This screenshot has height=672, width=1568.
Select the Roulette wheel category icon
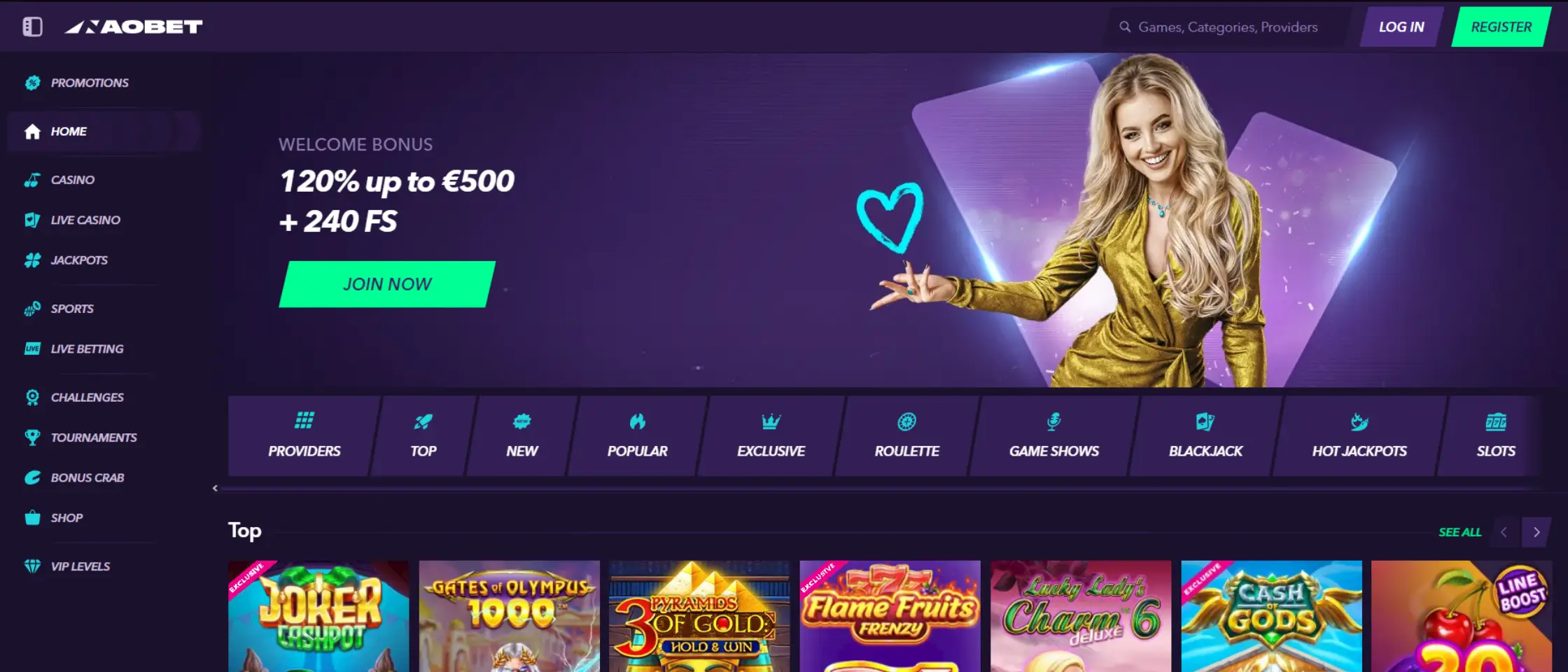[906, 421]
